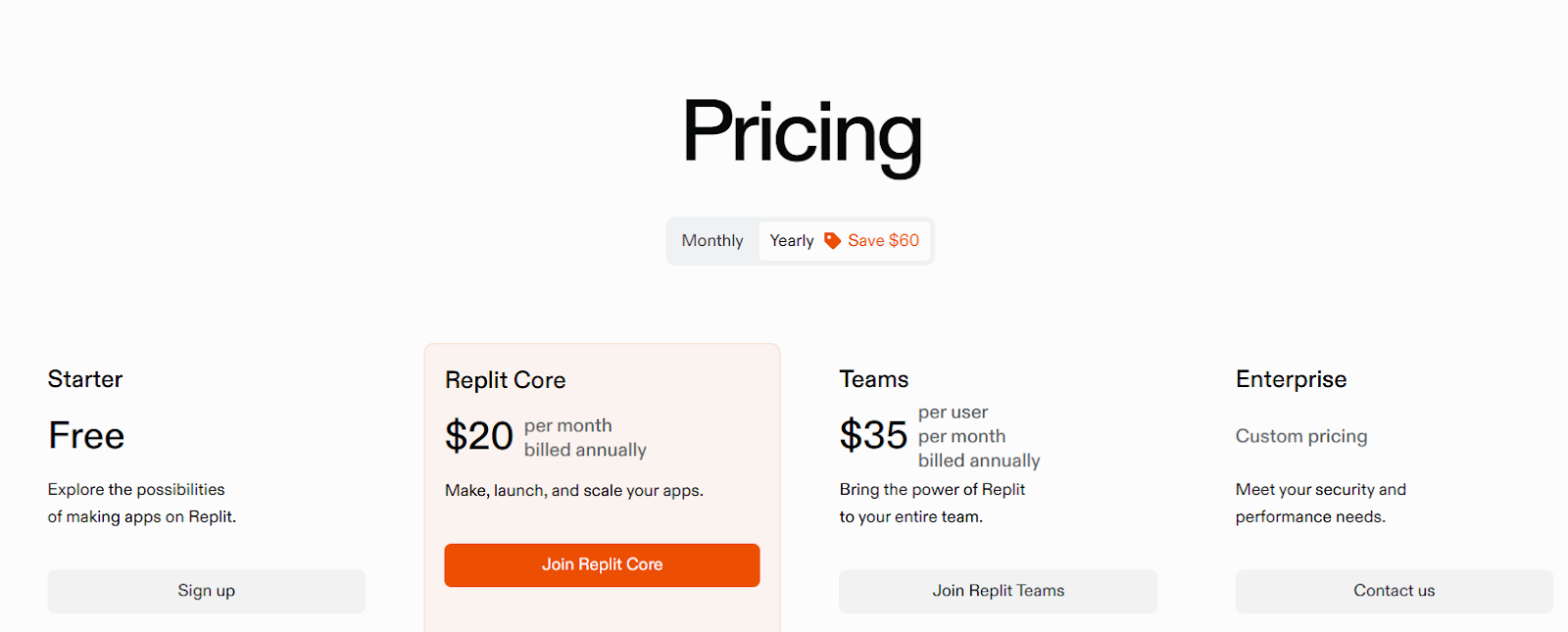
Task: Click the orange price tag icon
Action: coord(832,241)
